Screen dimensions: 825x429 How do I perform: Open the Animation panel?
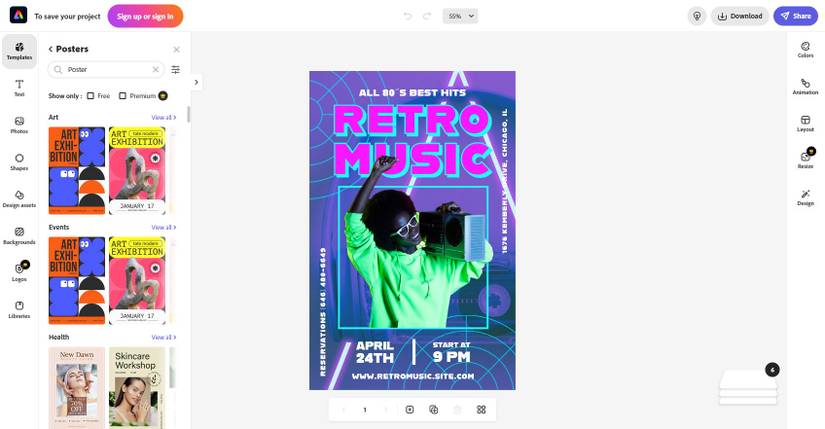click(x=805, y=87)
